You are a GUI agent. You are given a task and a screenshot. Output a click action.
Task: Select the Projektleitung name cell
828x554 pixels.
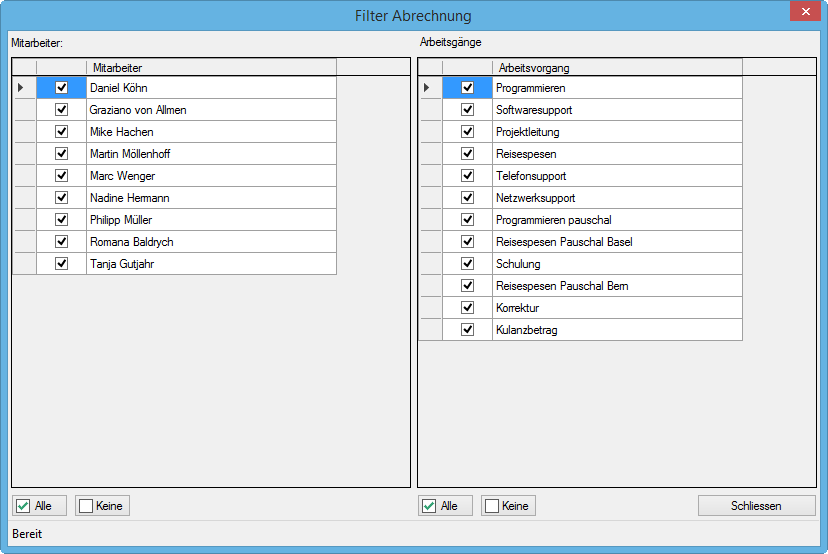tap(617, 132)
